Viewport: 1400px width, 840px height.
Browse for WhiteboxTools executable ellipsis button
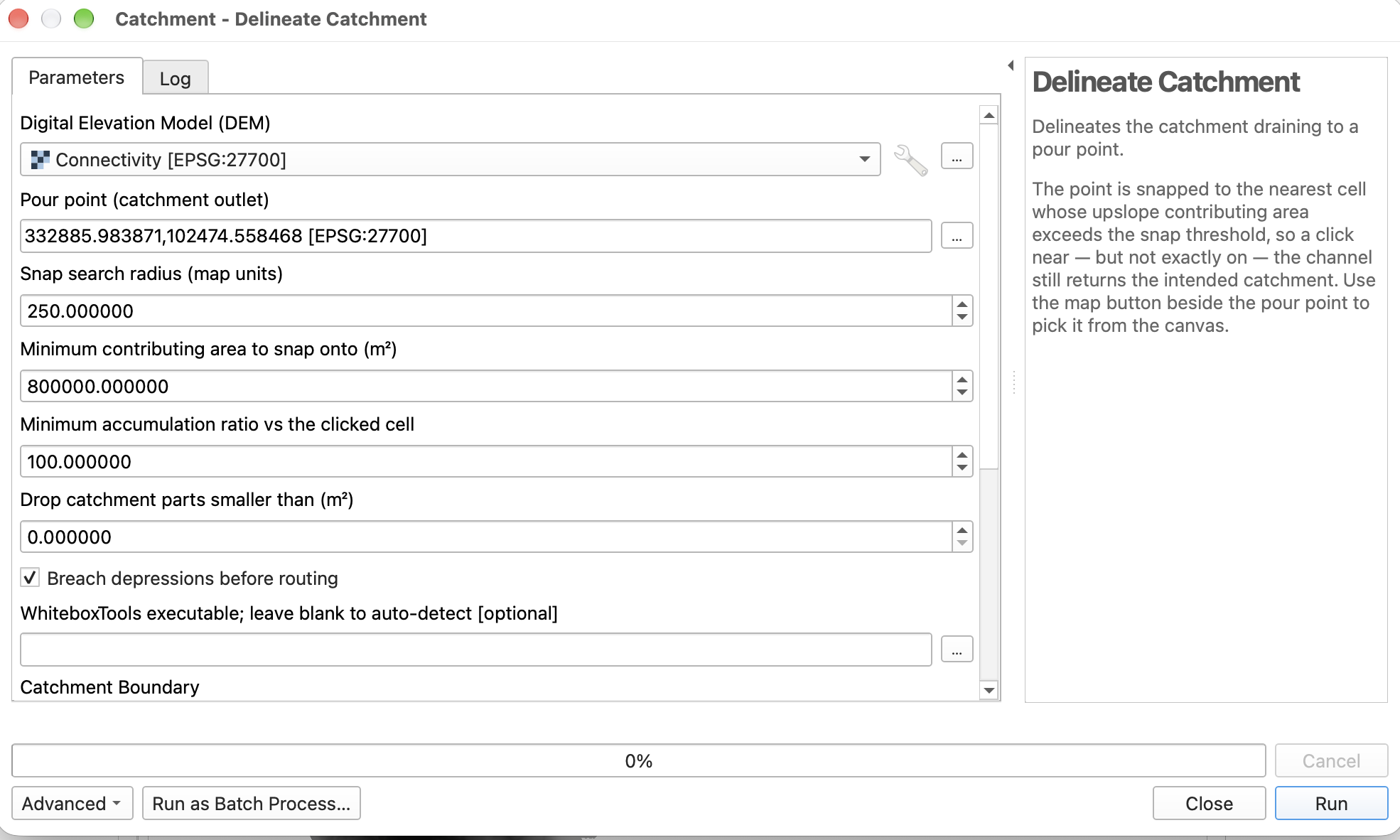coord(957,650)
